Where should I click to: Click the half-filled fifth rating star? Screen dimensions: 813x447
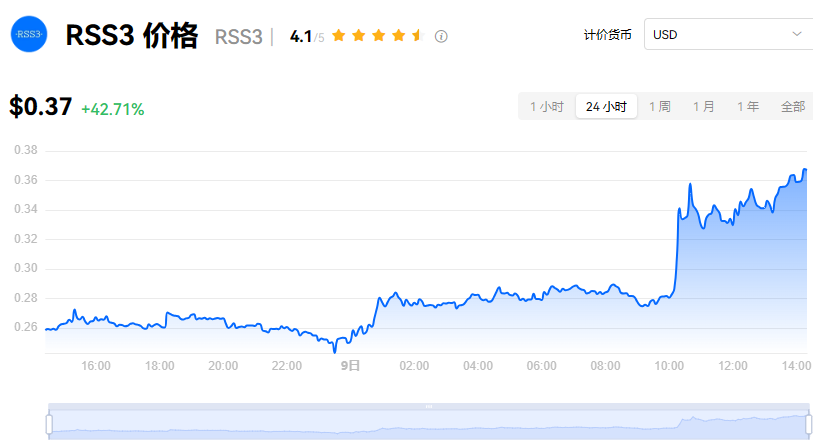click(418, 36)
